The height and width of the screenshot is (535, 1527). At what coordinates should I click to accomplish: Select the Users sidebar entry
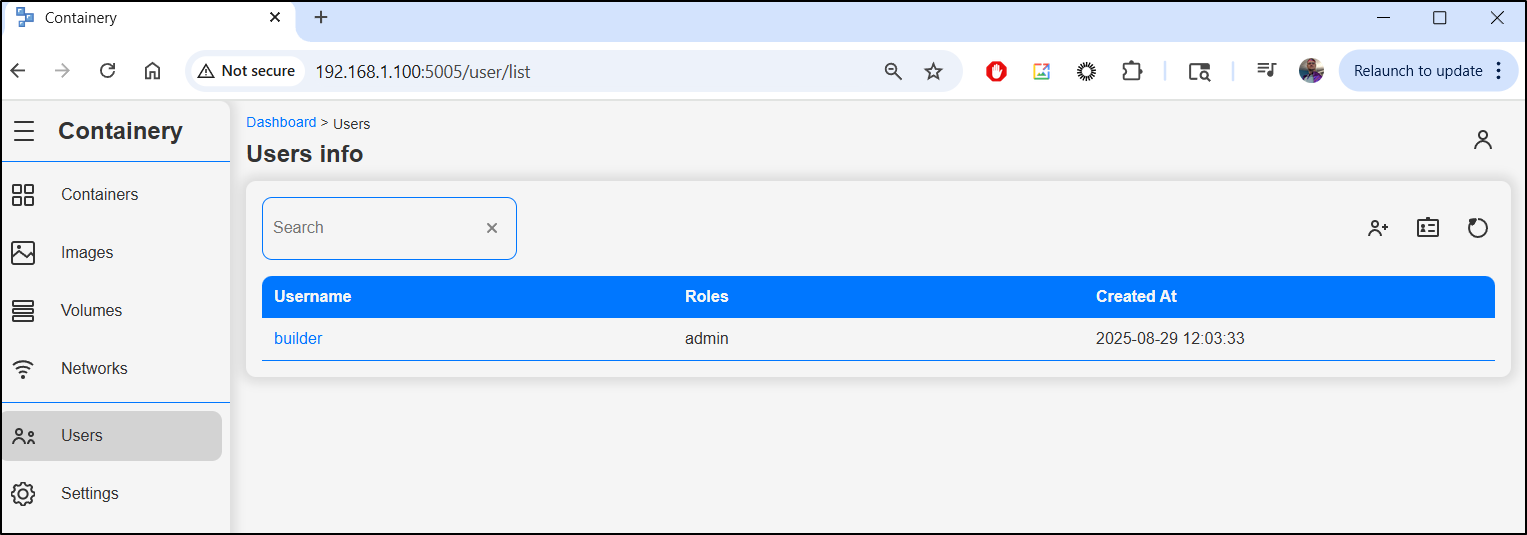coord(111,436)
